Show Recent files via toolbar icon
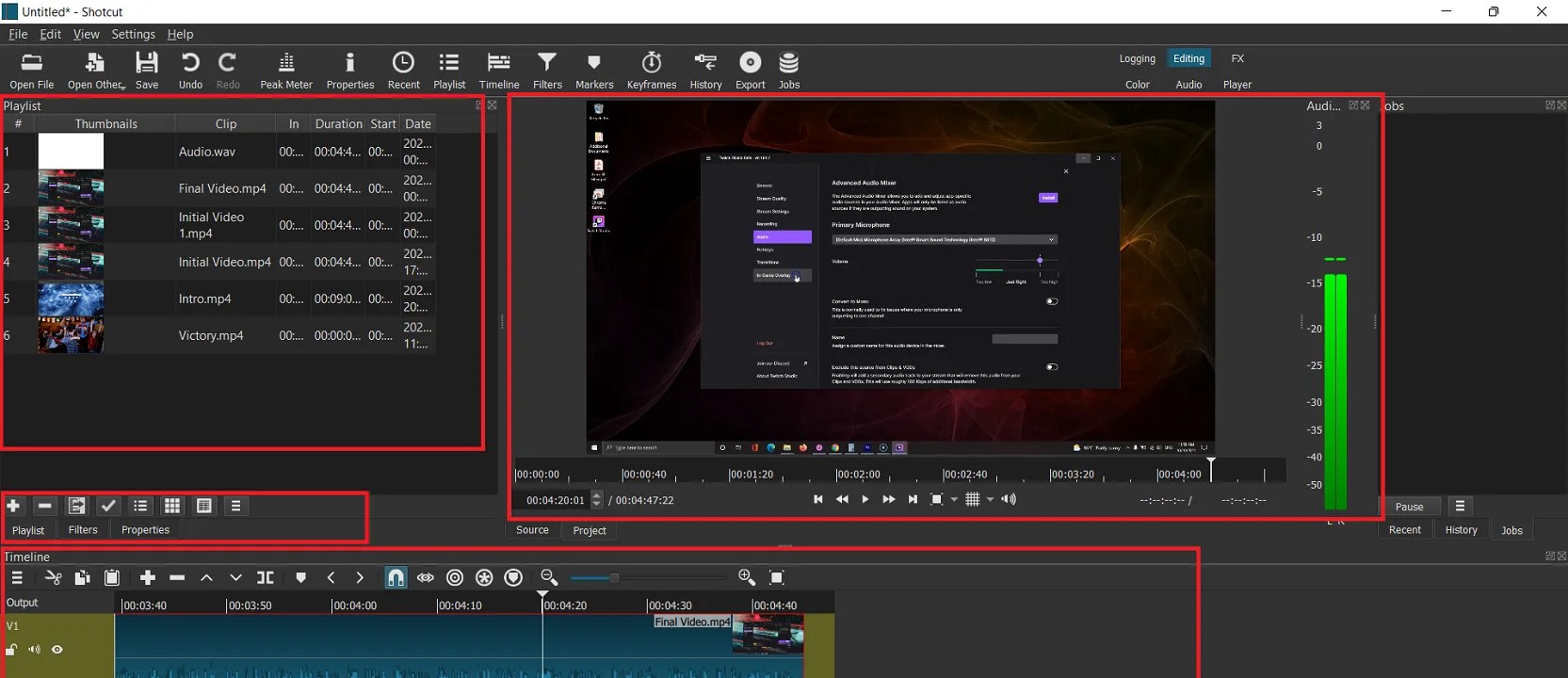 [403, 71]
